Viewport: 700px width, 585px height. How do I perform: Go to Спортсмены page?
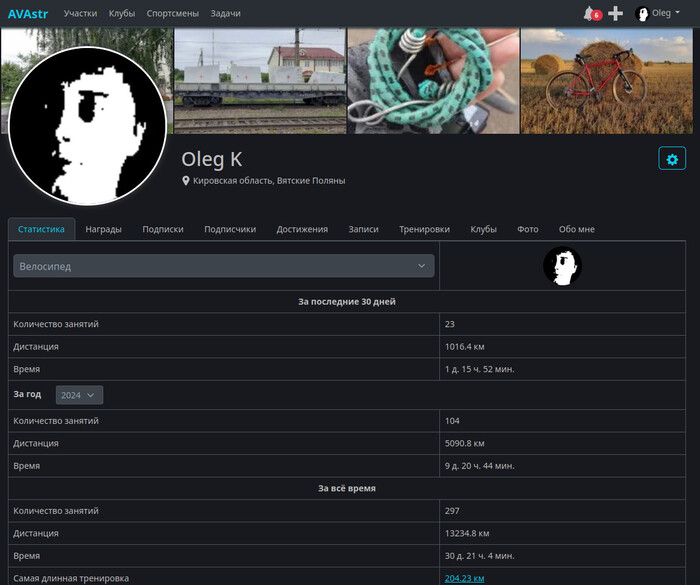tap(173, 13)
